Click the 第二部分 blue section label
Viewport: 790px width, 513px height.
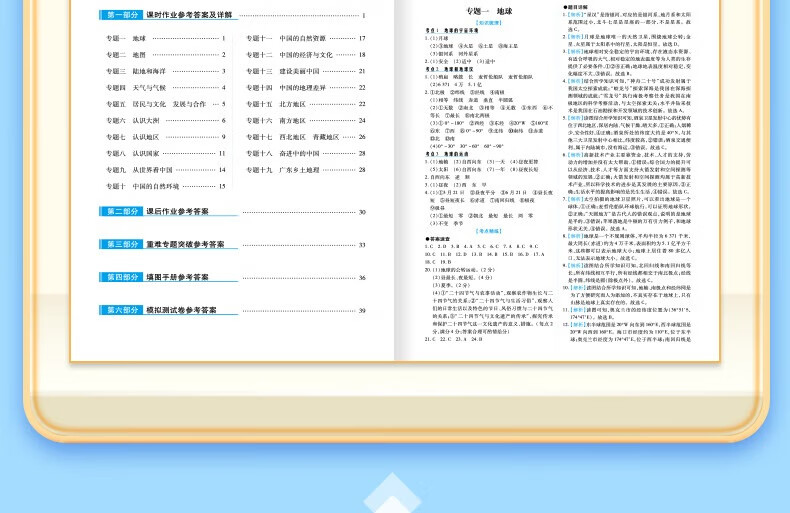point(120,212)
